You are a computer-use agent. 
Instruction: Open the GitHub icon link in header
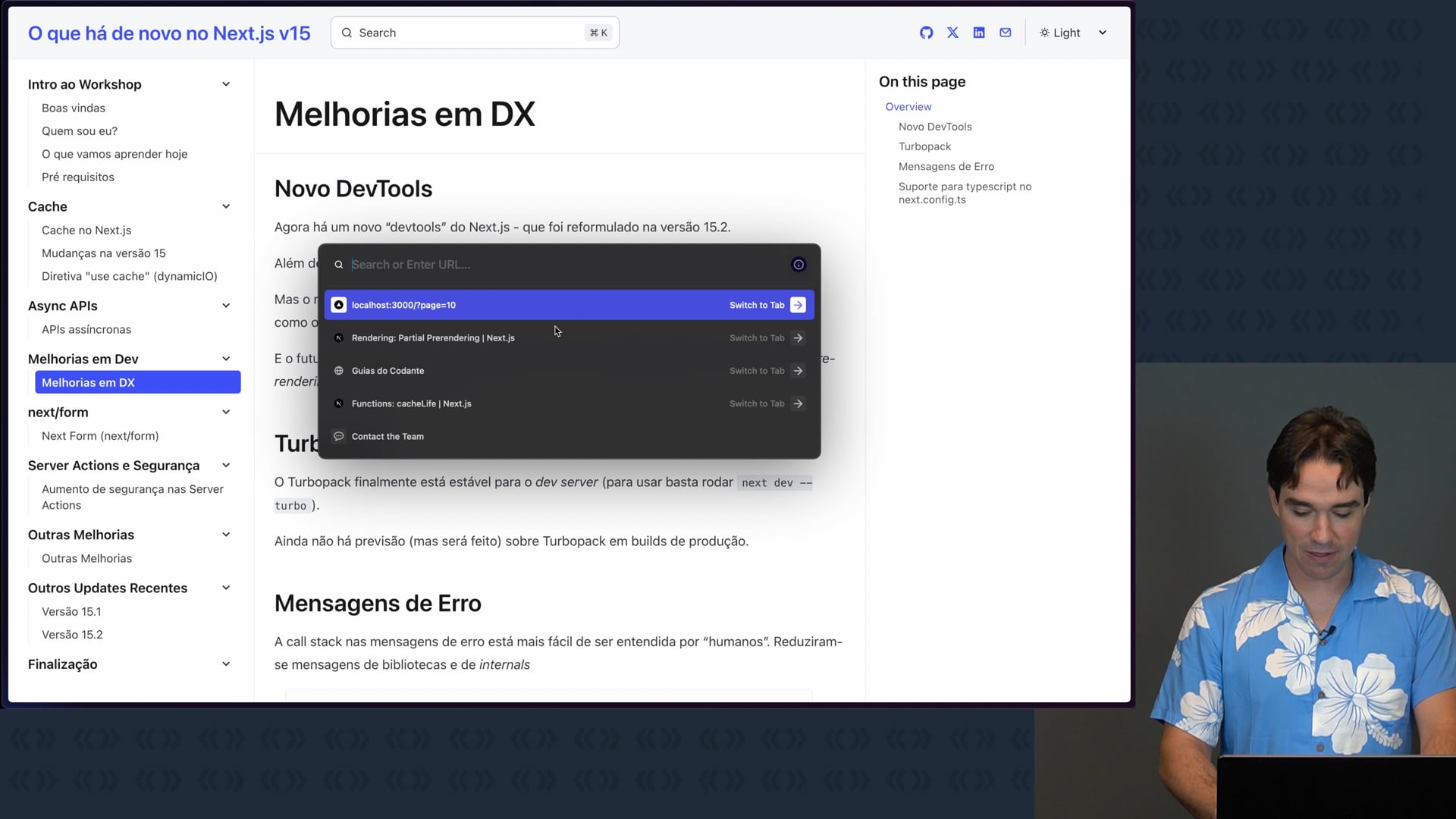coord(926,33)
